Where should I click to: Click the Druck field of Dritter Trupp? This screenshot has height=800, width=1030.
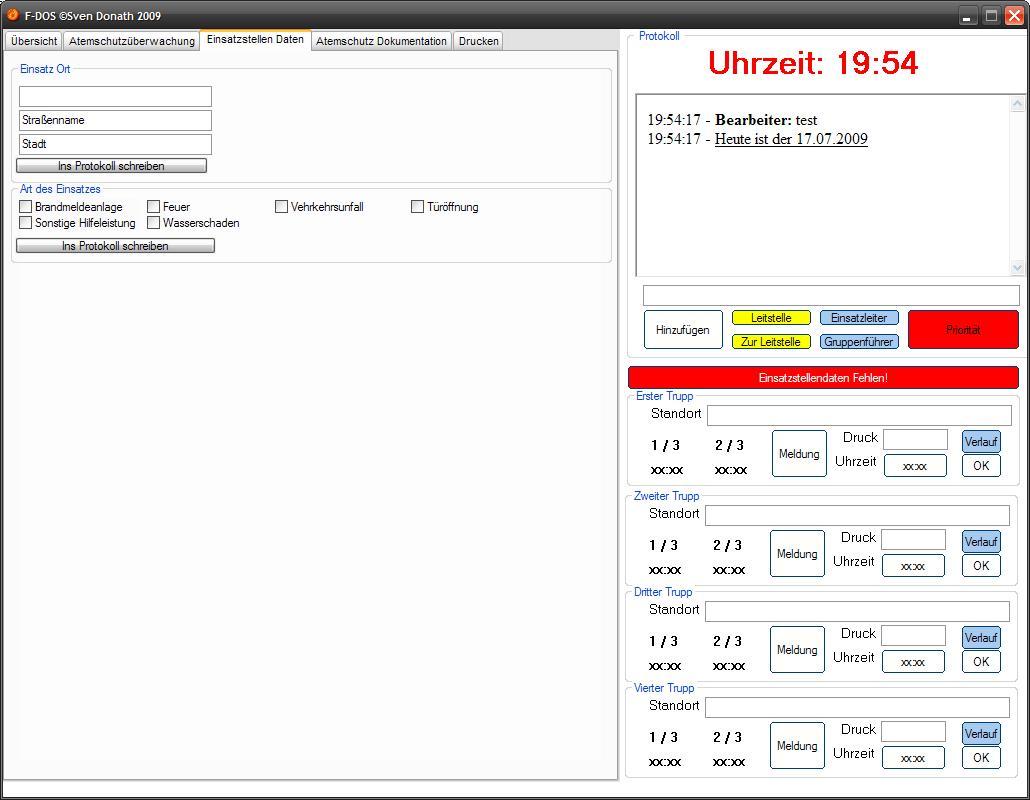tap(913, 635)
